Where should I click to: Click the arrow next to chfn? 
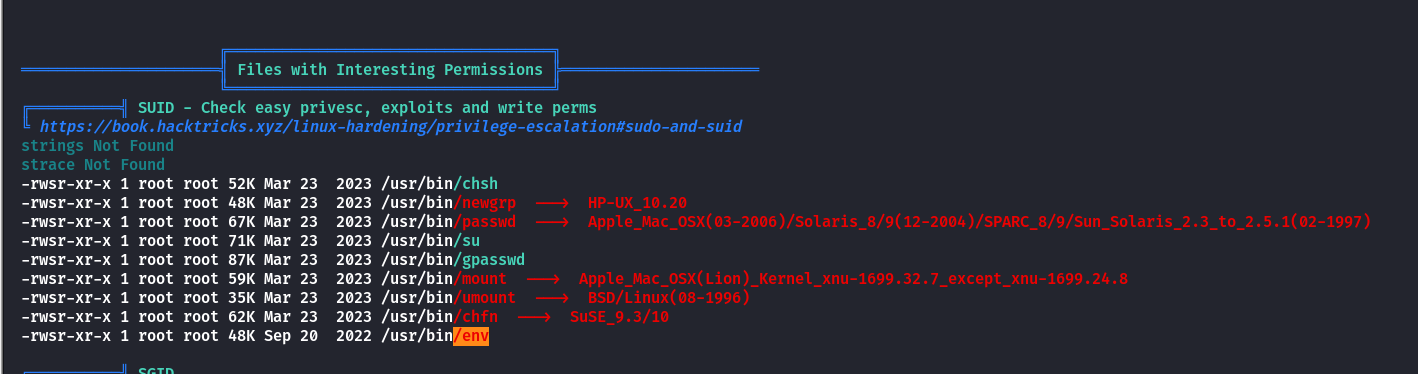(534, 317)
